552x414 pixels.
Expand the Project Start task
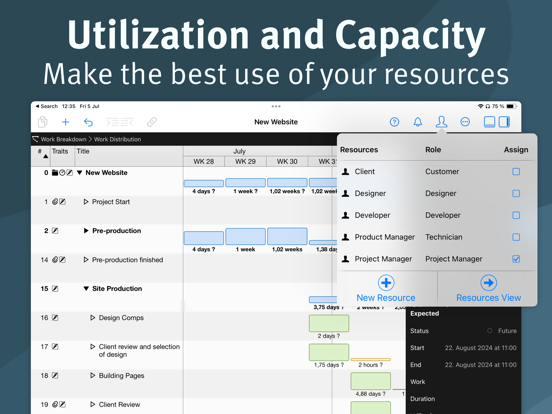point(86,202)
